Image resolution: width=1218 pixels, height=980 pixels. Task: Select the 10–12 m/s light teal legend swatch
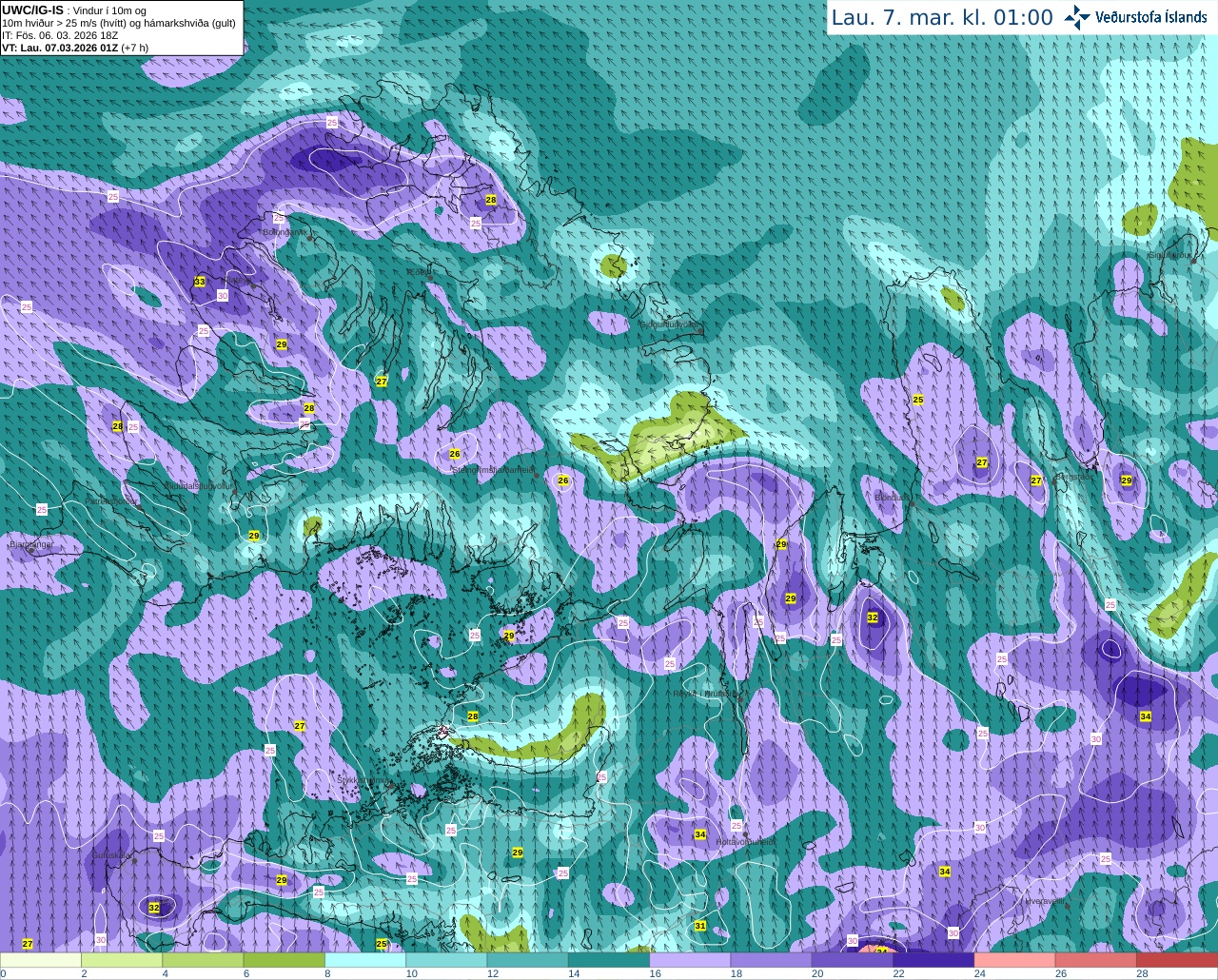click(446, 960)
